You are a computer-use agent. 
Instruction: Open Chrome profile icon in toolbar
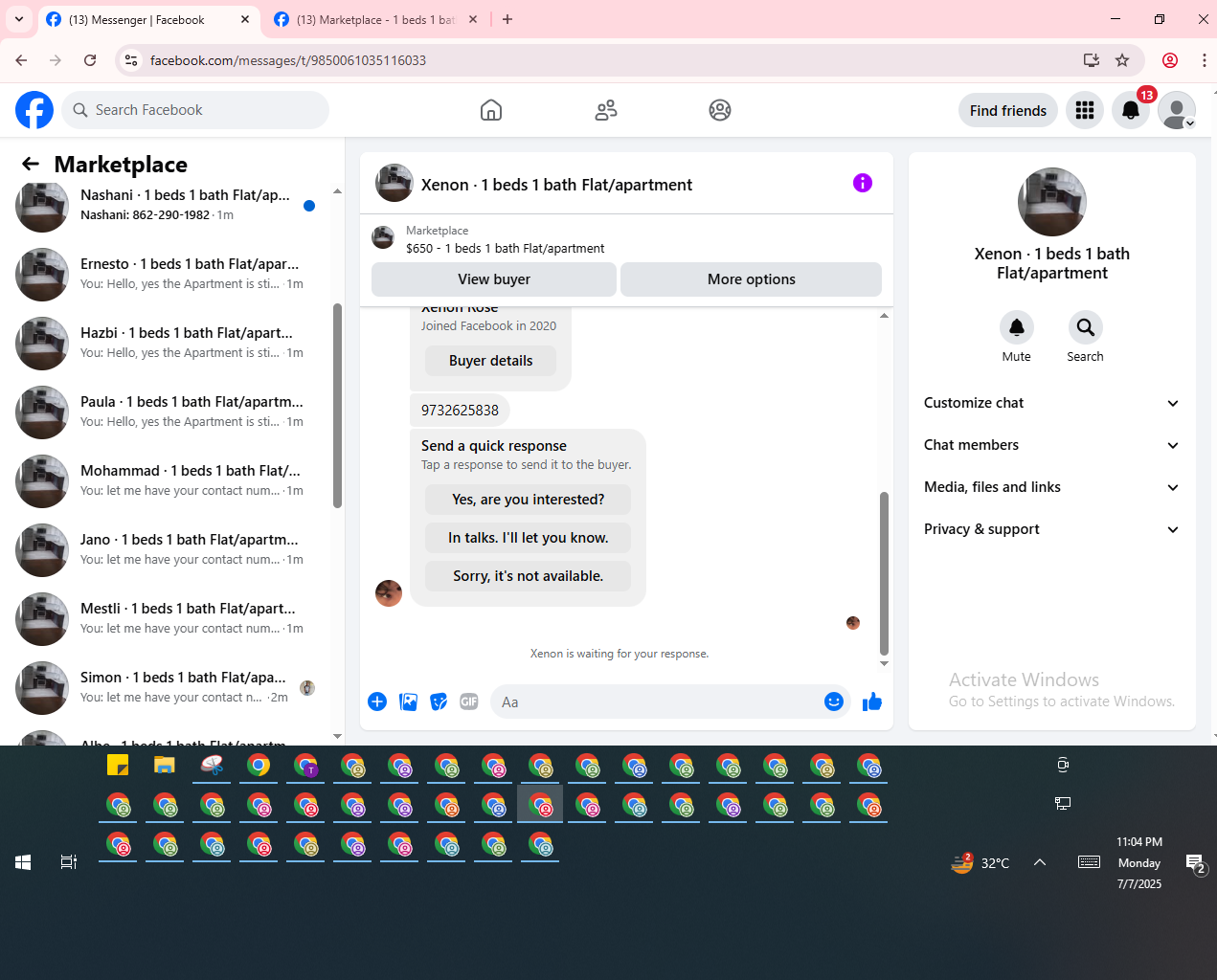(x=1170, y=60)
